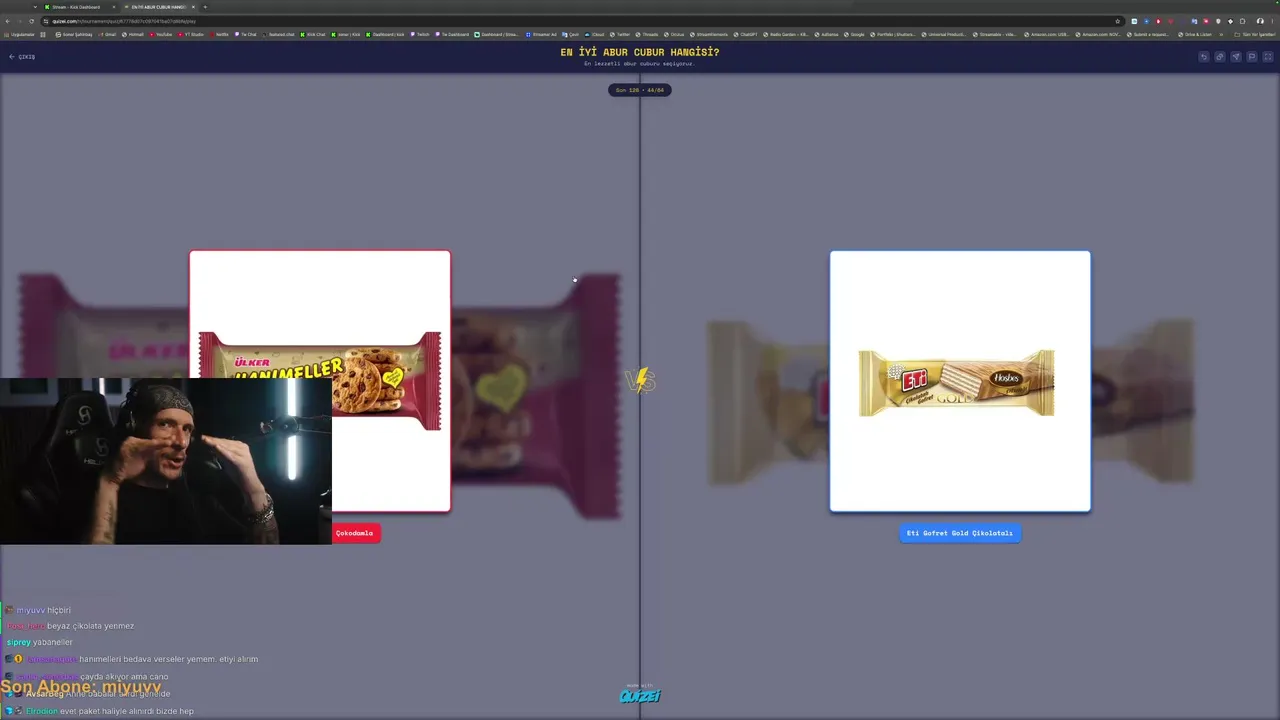Open the iCloud bookmark

click(x=596, y=34)
